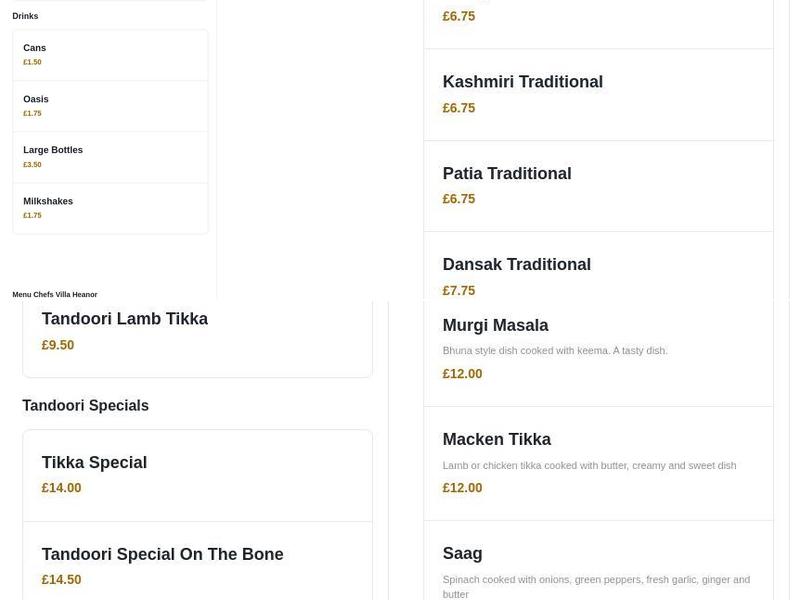This screenshot has width=800, height=600.
Task: Click the Drinks section heading
Action: coord(24,15)
